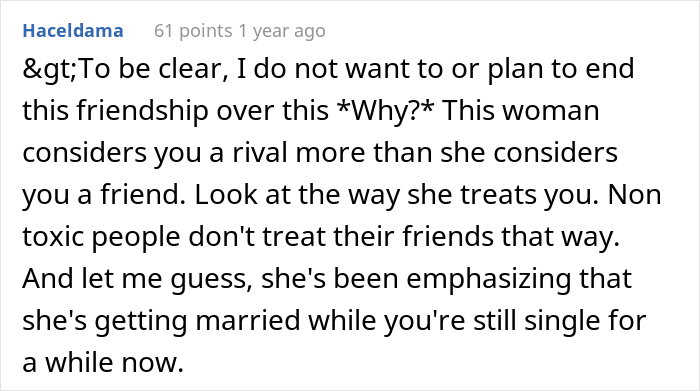Image resolution: width=700 pixels, height=391 pixels.
Task: Click the phrase 'And let me guess'
Action: 137,279
